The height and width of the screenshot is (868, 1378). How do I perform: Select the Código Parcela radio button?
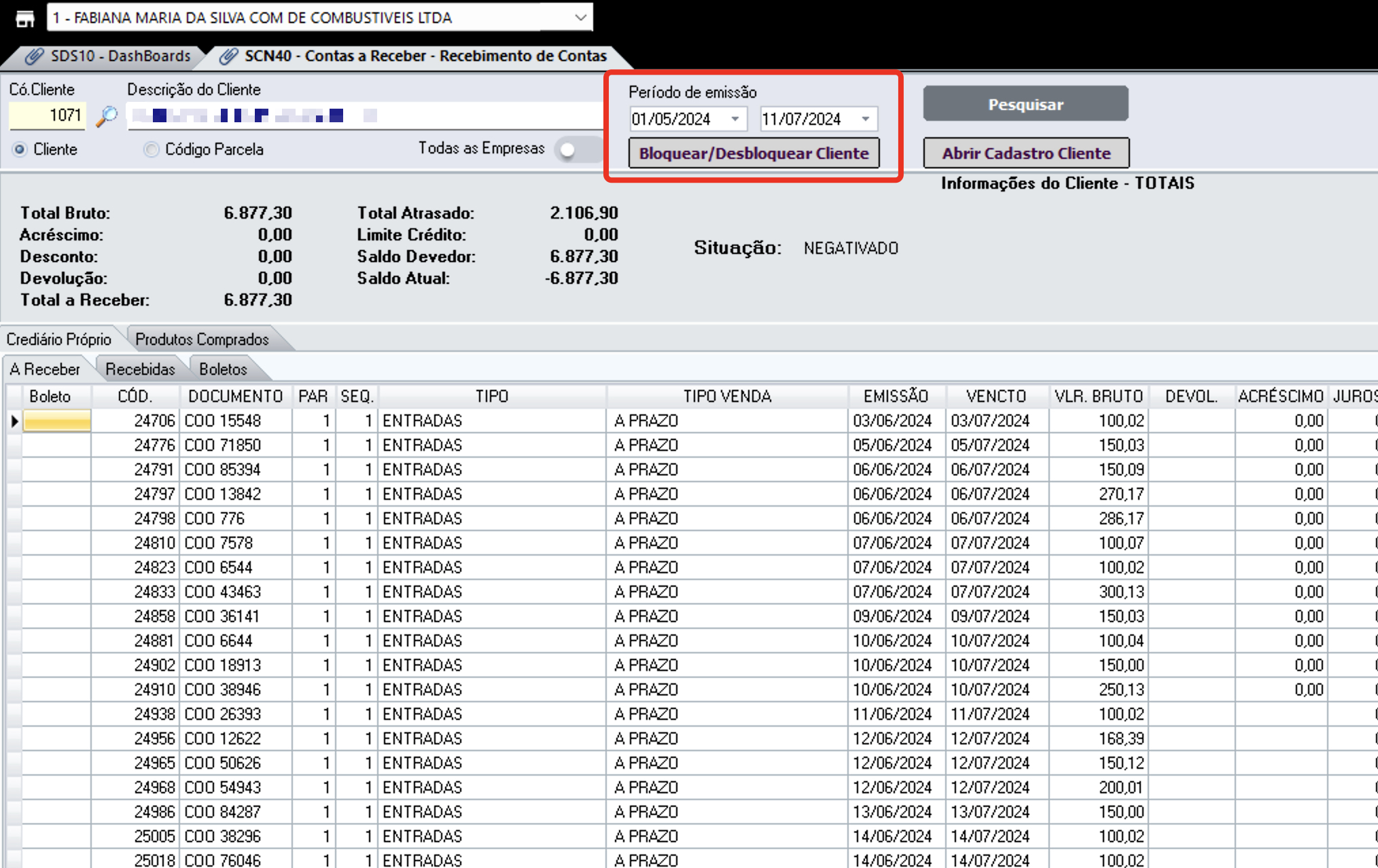click(151, 149)
